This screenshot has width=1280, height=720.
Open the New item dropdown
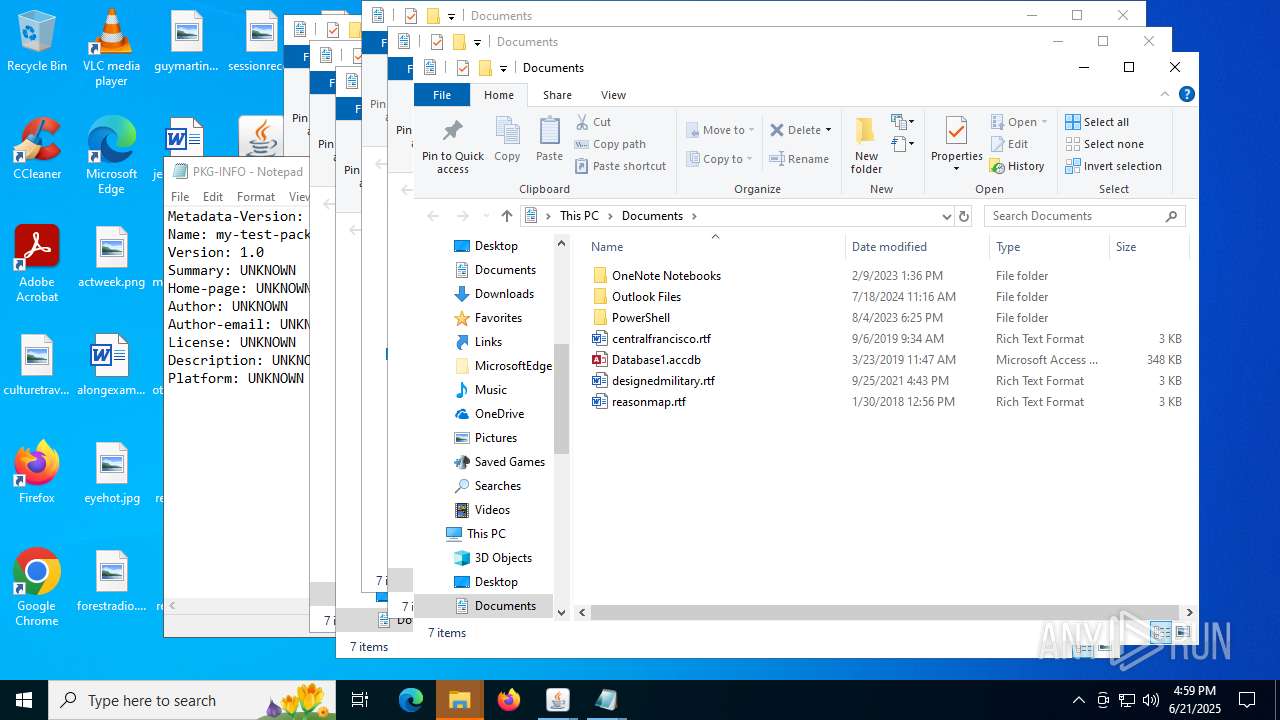click(x=903, y=122)
